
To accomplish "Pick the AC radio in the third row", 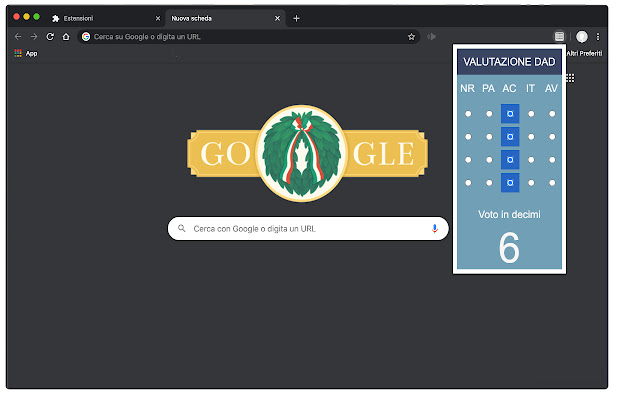I will (x=510, y=160).
